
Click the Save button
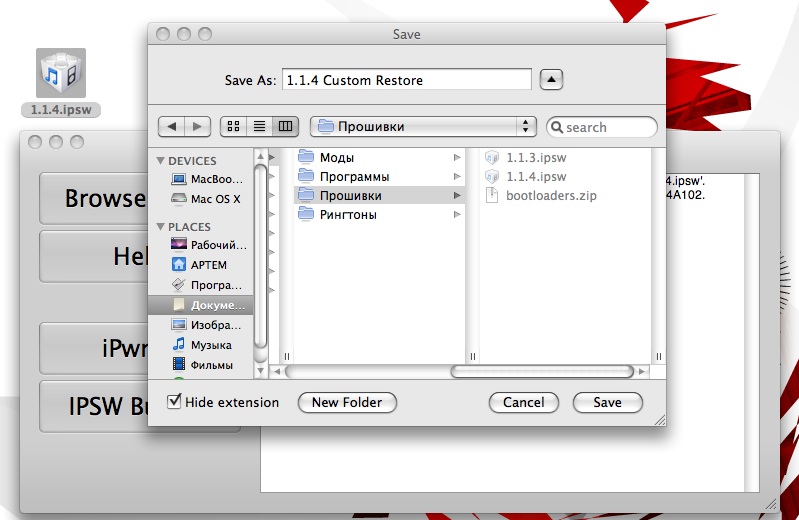click(x=607, y=402)
